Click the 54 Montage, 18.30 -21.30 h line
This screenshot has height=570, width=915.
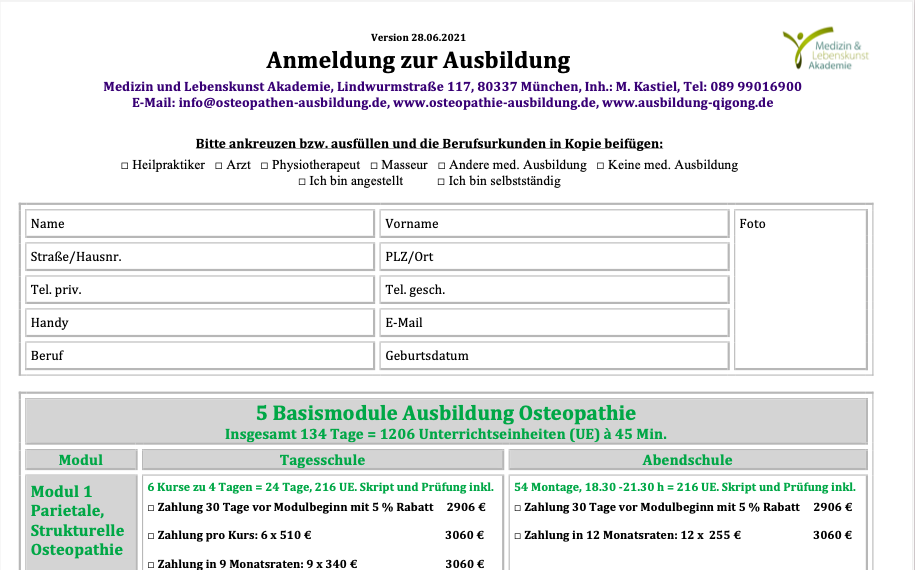coord(684,487)
